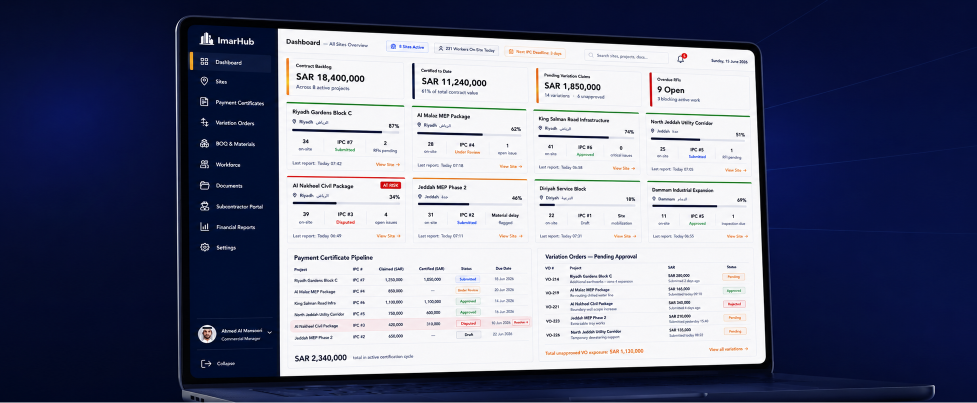Expand the user menu chevron beside Ahmed Al Mansoori
This screenshot has width=977, height=403.
click(269, 333)
